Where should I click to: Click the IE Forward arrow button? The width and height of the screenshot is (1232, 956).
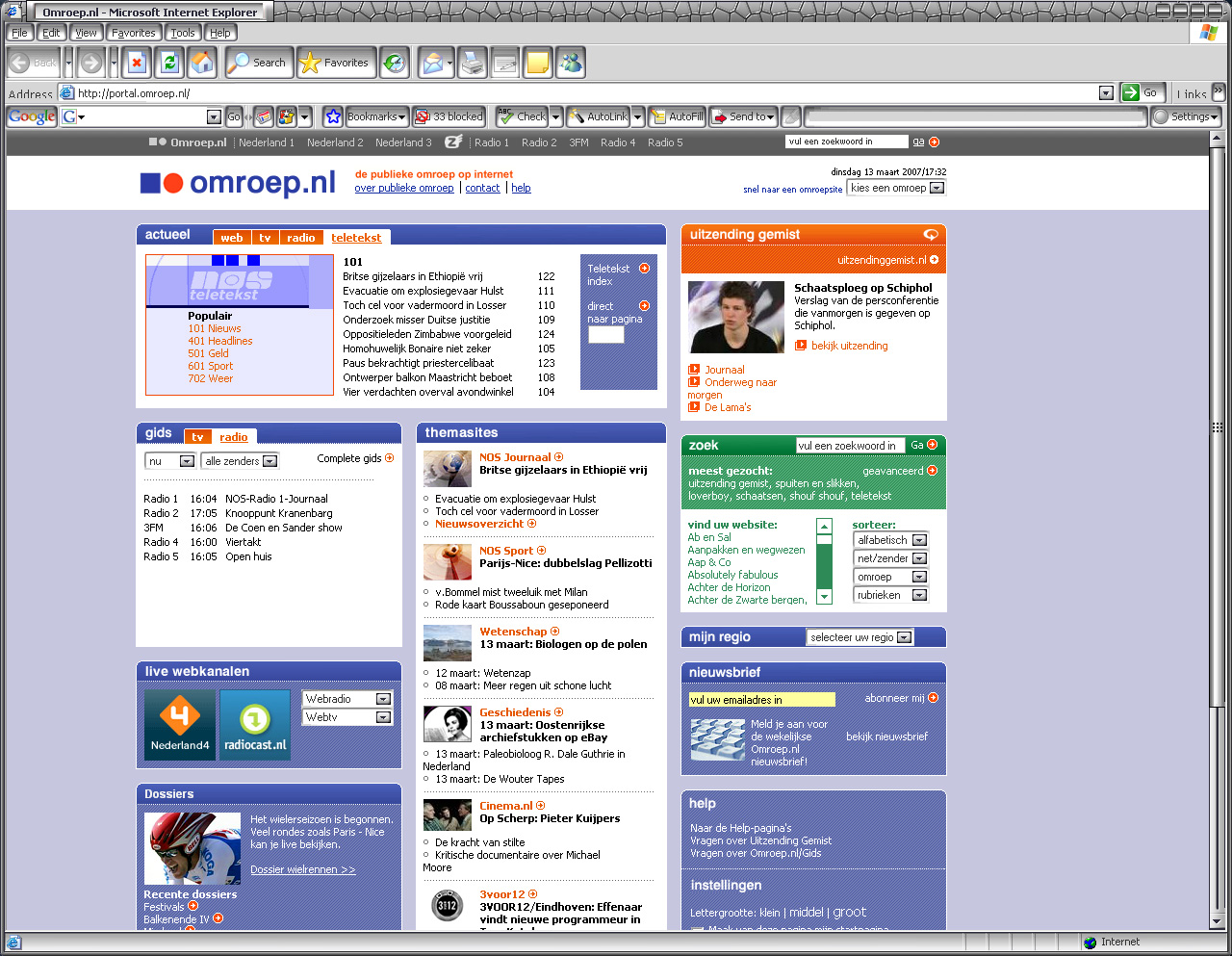(x=91, y=63)
